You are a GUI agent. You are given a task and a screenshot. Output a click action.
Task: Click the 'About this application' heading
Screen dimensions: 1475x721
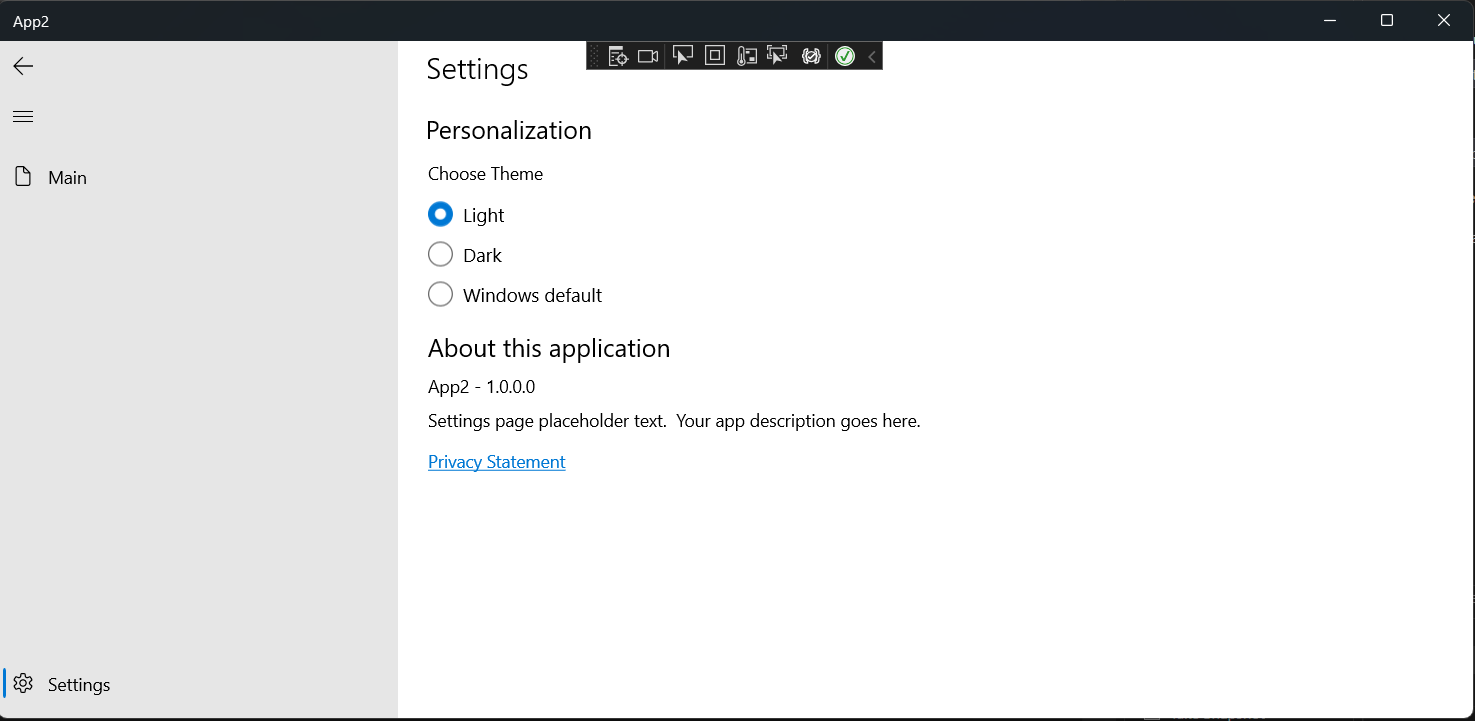[x=549, y=348]
